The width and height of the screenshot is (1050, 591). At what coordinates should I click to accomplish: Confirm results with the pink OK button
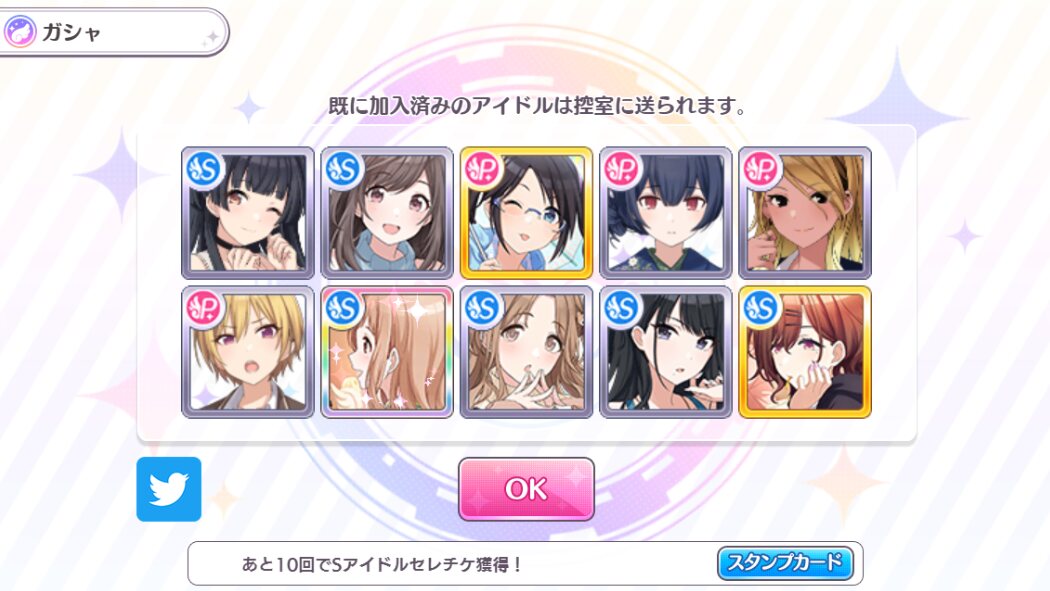pos(526,489)
